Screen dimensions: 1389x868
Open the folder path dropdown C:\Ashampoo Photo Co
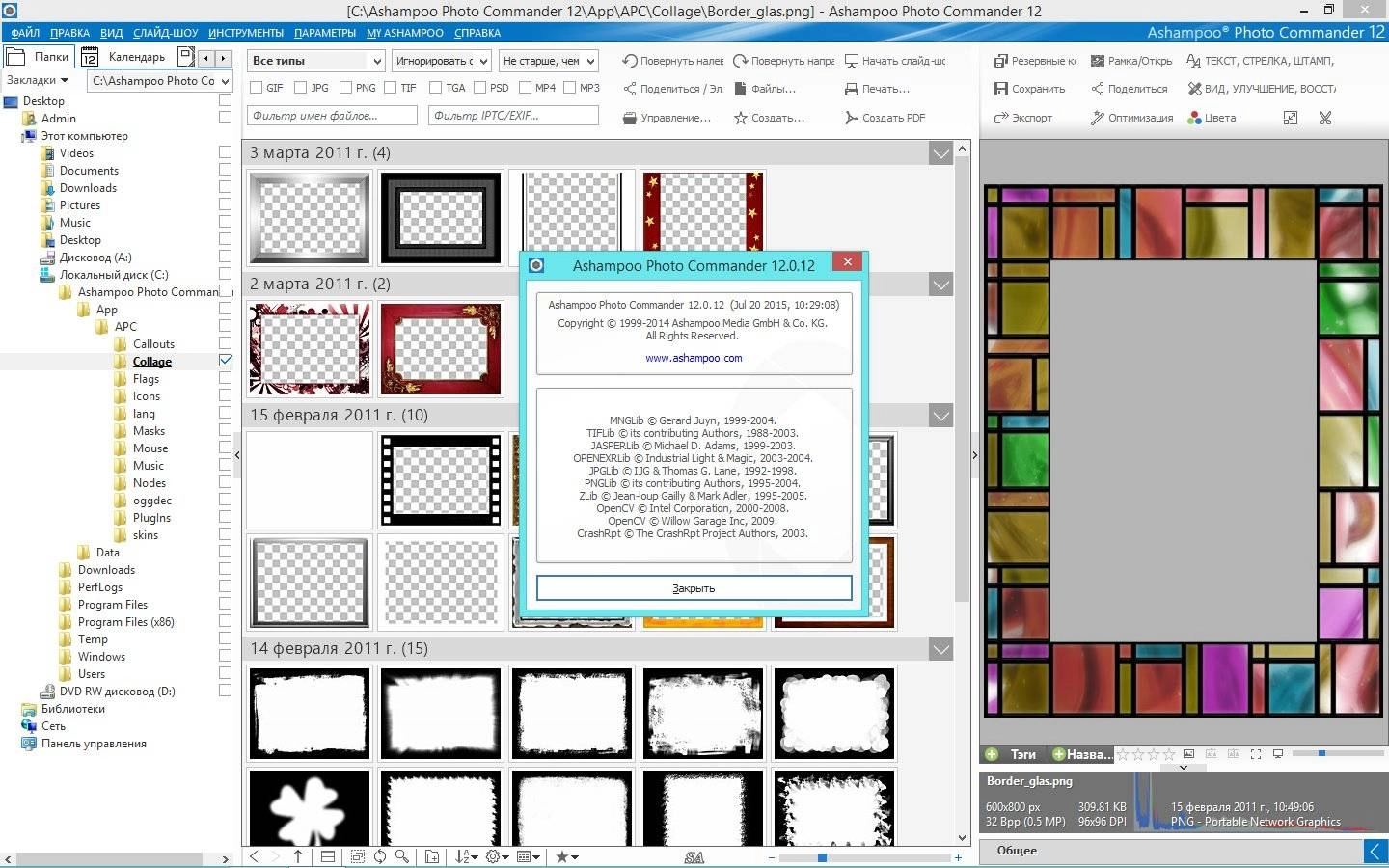tap(161, 81)
